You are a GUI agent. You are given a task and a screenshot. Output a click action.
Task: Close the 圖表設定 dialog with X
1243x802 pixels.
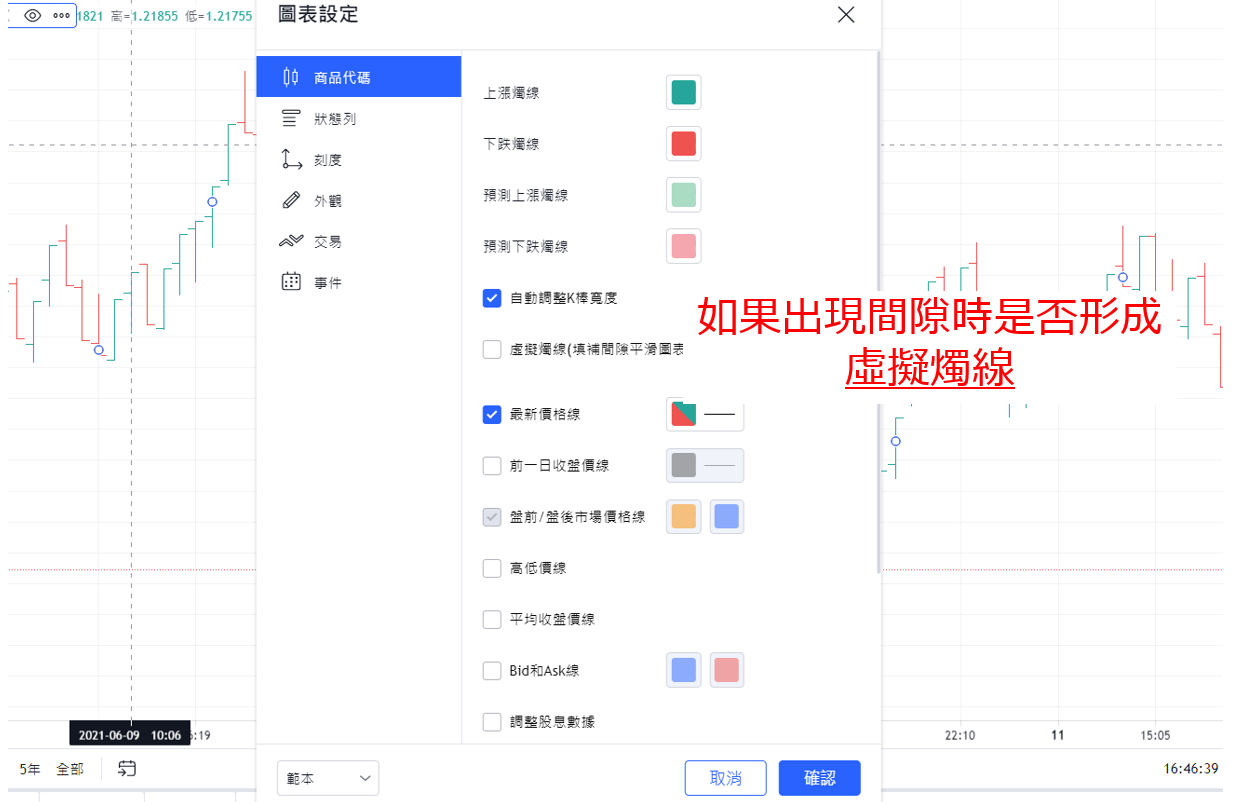[846, 14]
